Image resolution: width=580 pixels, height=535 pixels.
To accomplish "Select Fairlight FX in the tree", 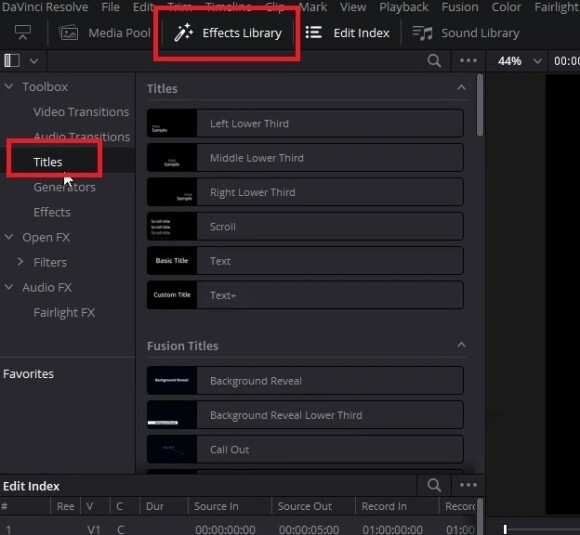I will tap(64, 312).
